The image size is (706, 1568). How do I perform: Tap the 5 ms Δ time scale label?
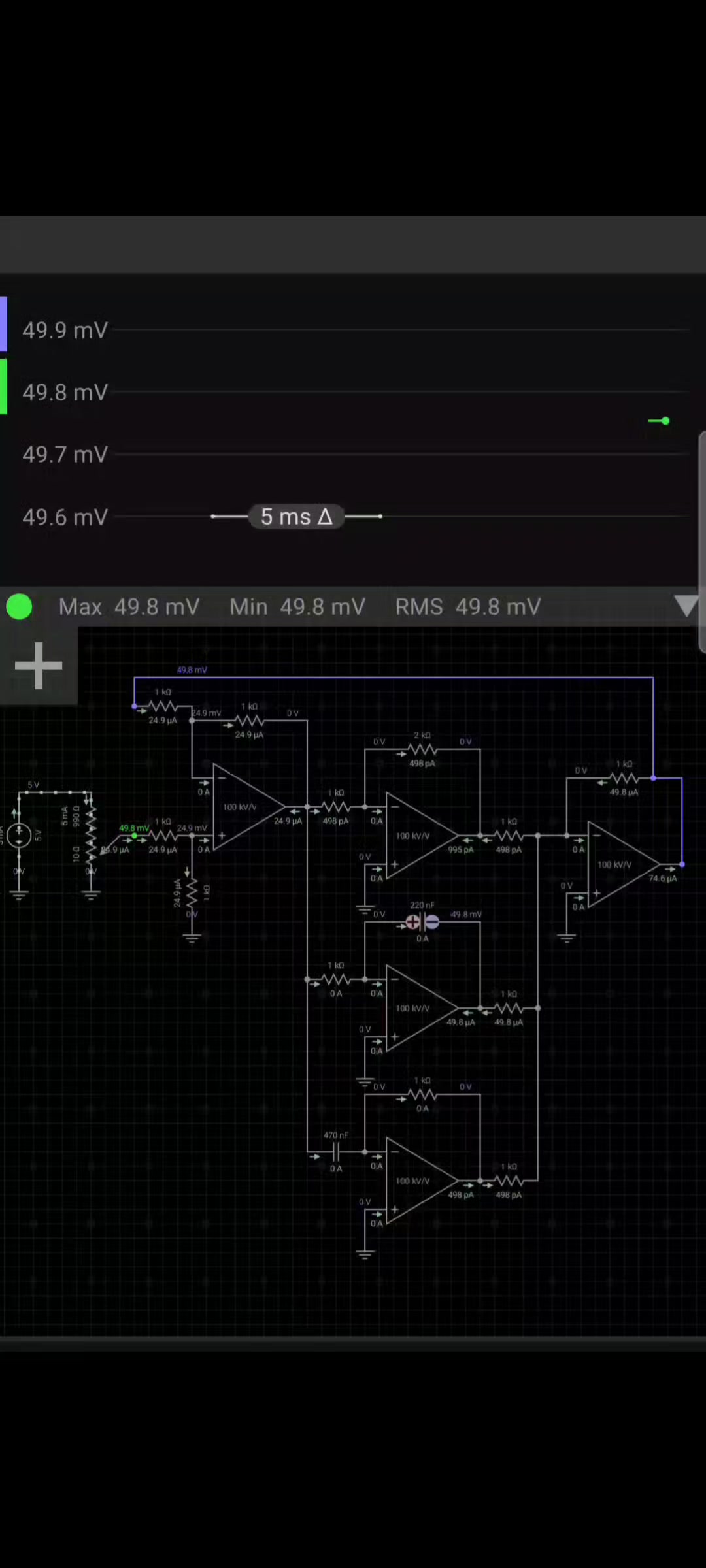tap(297, 517)
